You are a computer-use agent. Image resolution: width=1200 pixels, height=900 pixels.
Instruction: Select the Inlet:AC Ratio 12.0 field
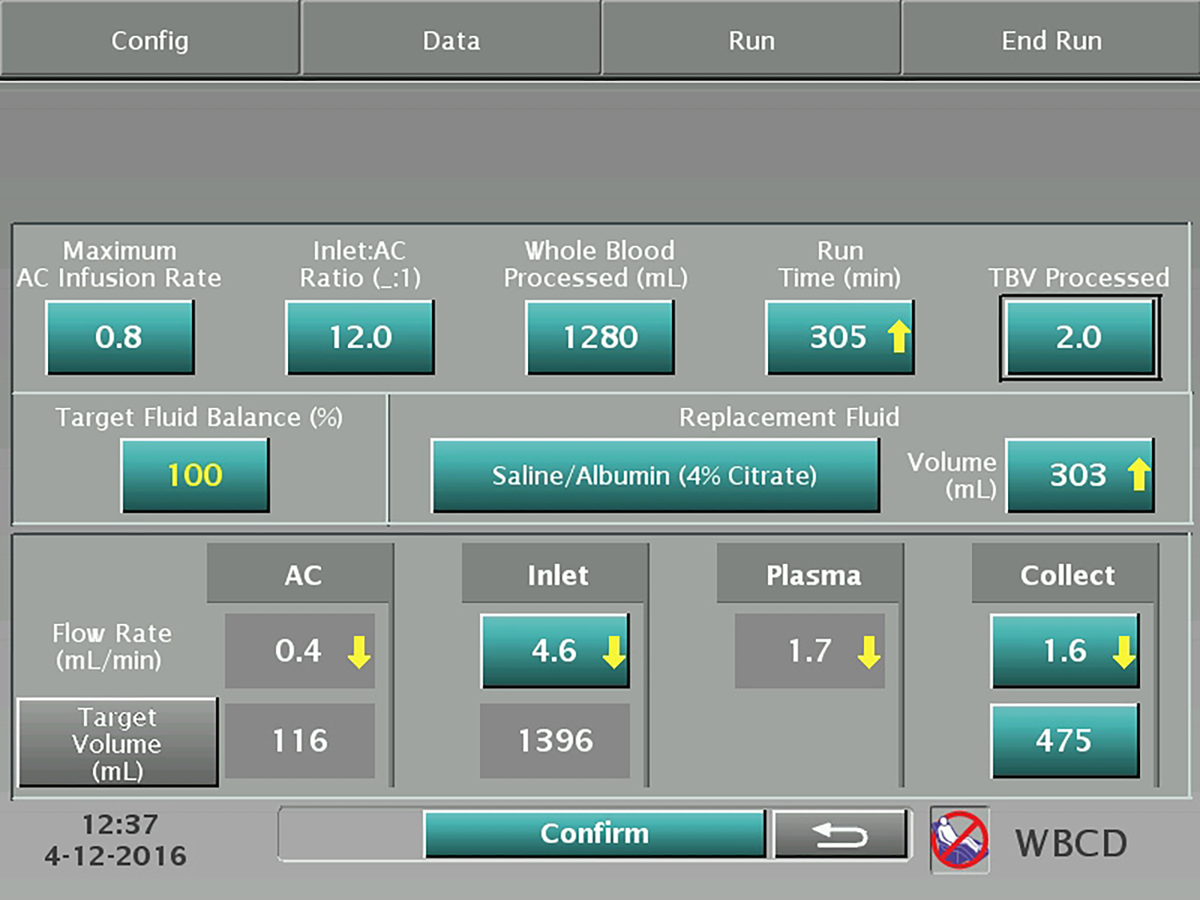point(360,337)
